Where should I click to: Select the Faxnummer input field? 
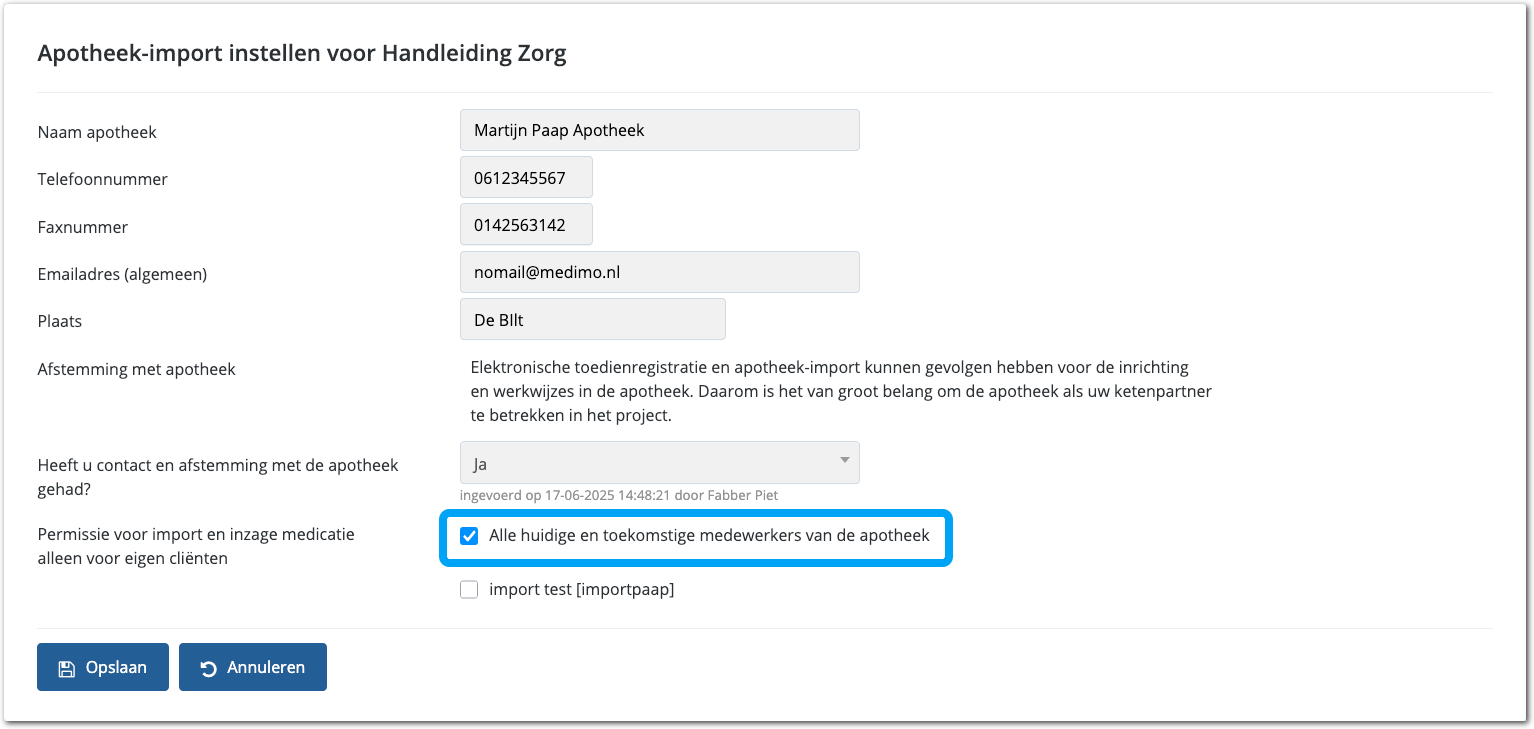point(526,225)
